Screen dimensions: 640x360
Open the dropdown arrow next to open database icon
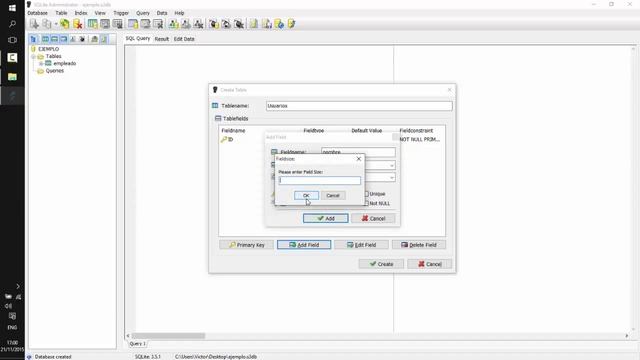56,24
